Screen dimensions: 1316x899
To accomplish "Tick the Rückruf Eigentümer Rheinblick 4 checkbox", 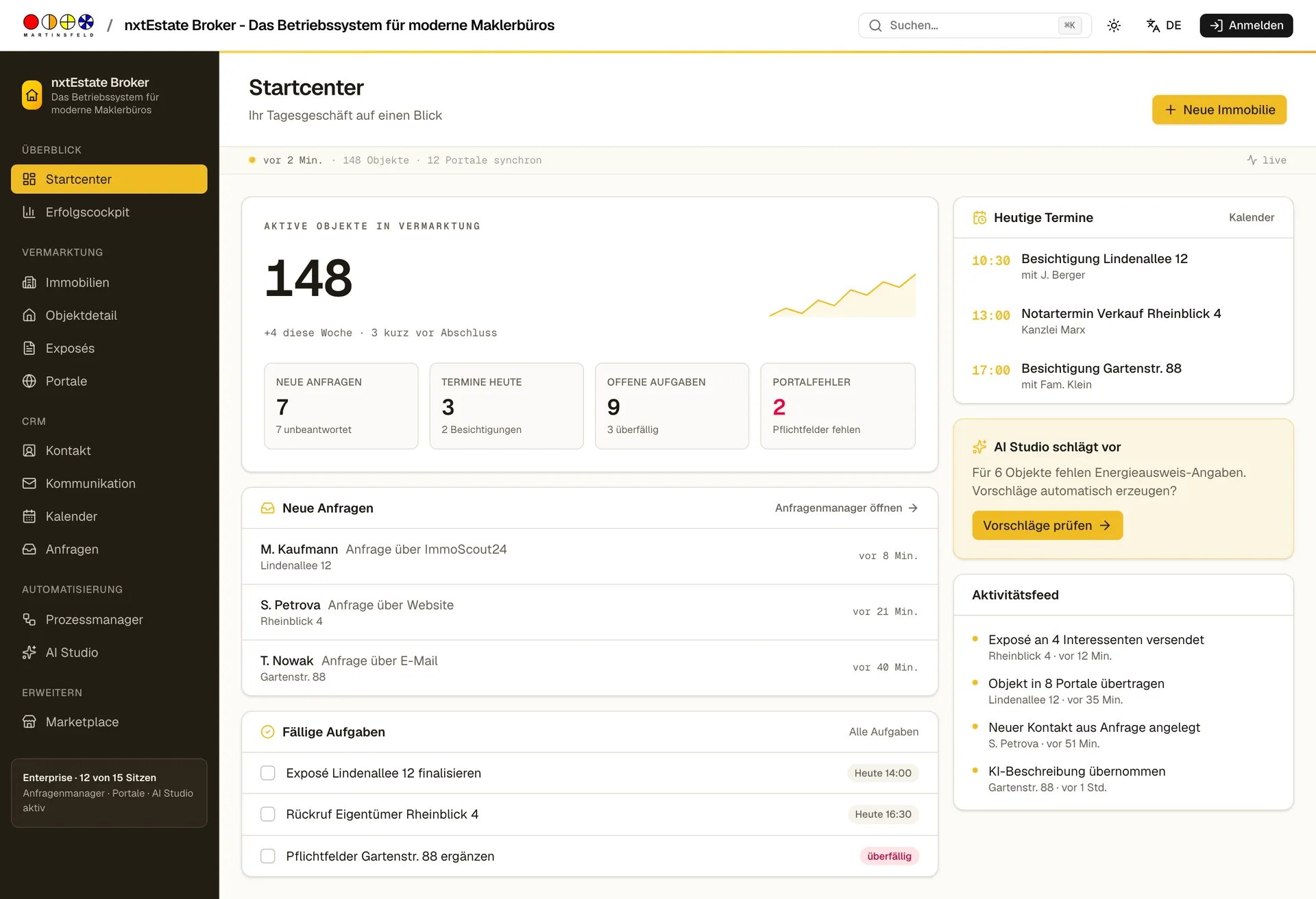I will (x=268, y=814).
